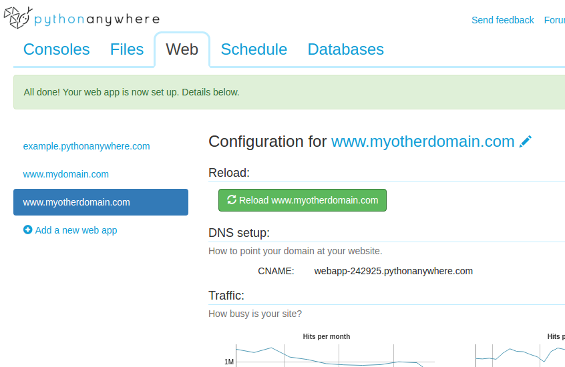Click the CNAME: label

click(x=276, y=271)
